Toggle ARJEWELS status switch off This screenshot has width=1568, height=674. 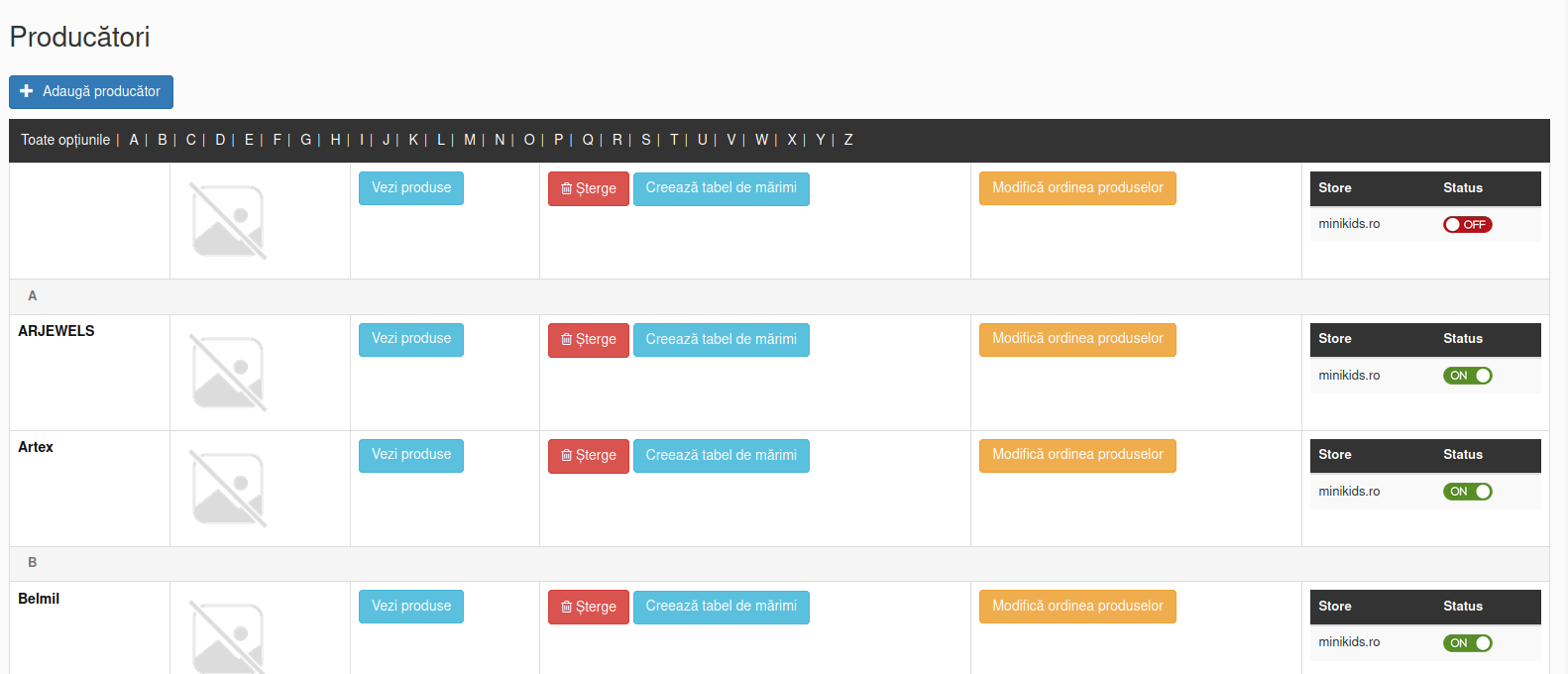[x=1467, y=376]
